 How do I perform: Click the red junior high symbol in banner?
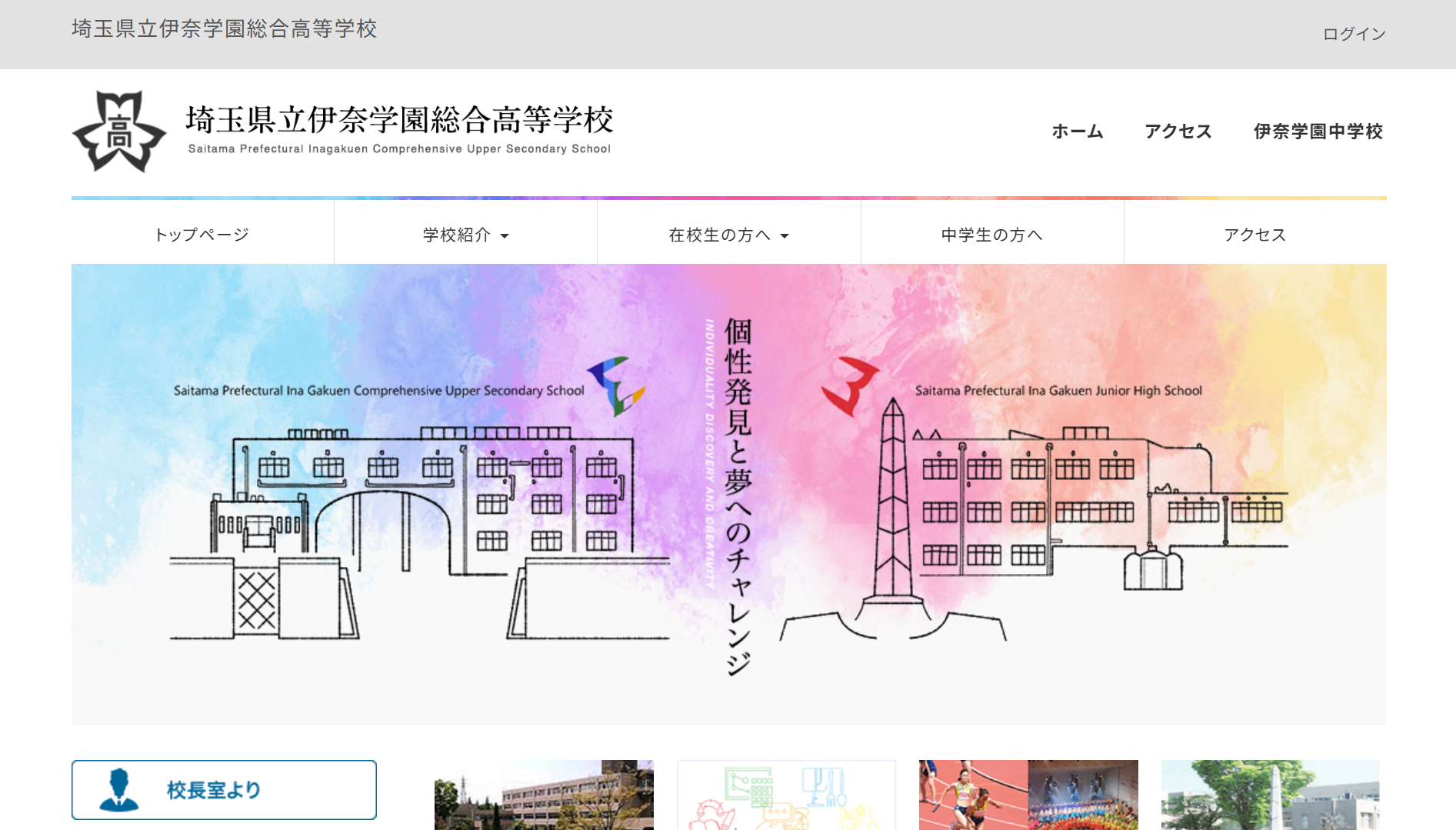tap(850, 386)
